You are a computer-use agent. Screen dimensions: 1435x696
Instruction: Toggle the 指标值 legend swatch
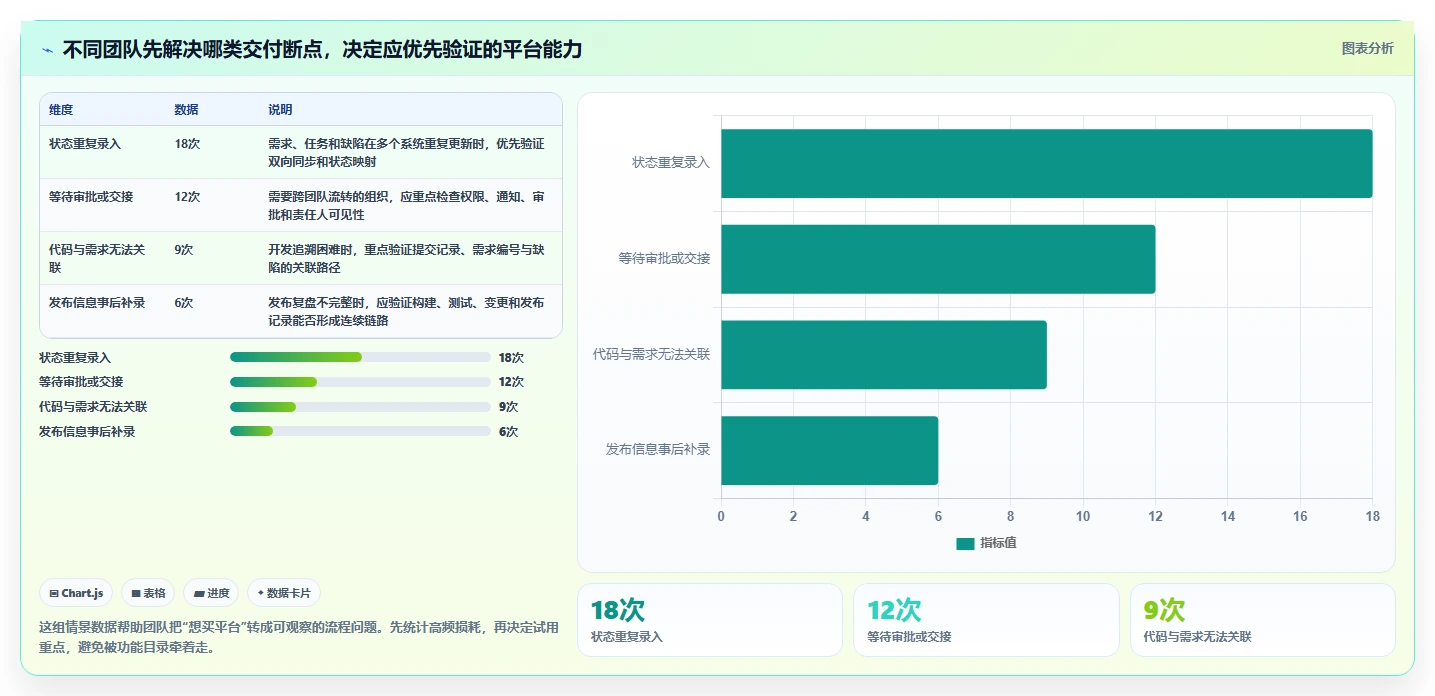coord(965,543)
